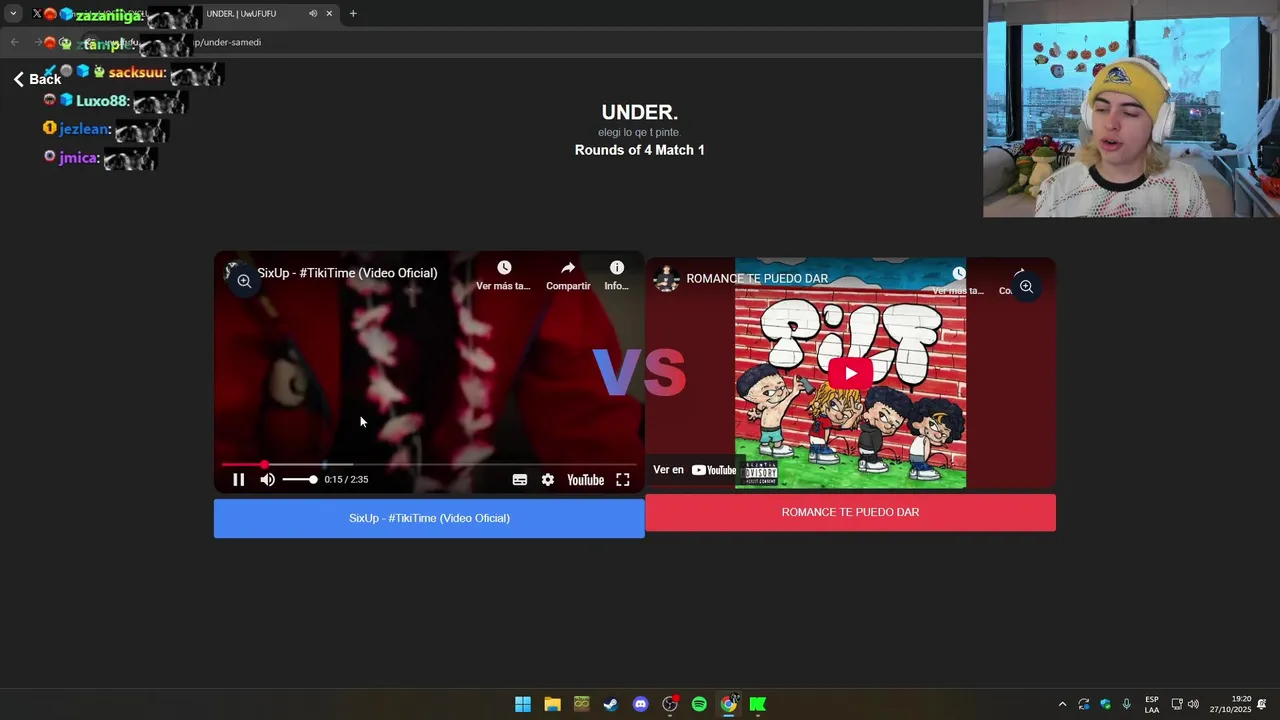Open the ROMANCE TE PUEDO DAR video title
Image resolution: width=1280 pixels, height=720 pixels.
click(x=757, y=279)
